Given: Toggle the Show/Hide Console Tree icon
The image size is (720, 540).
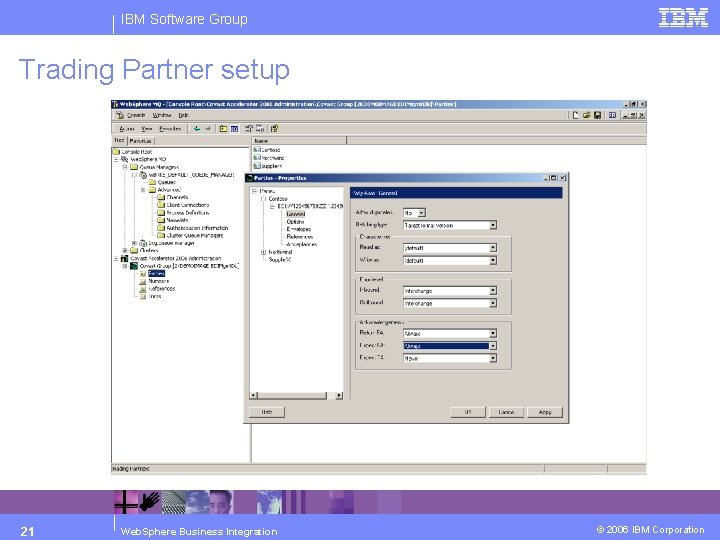Looking at the screenshot, I should coord(234,129).
